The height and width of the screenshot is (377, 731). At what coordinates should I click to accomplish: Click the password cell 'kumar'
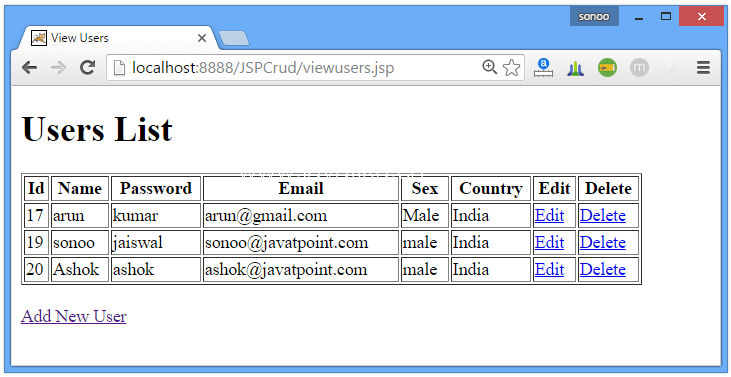(x=156, y=215)
